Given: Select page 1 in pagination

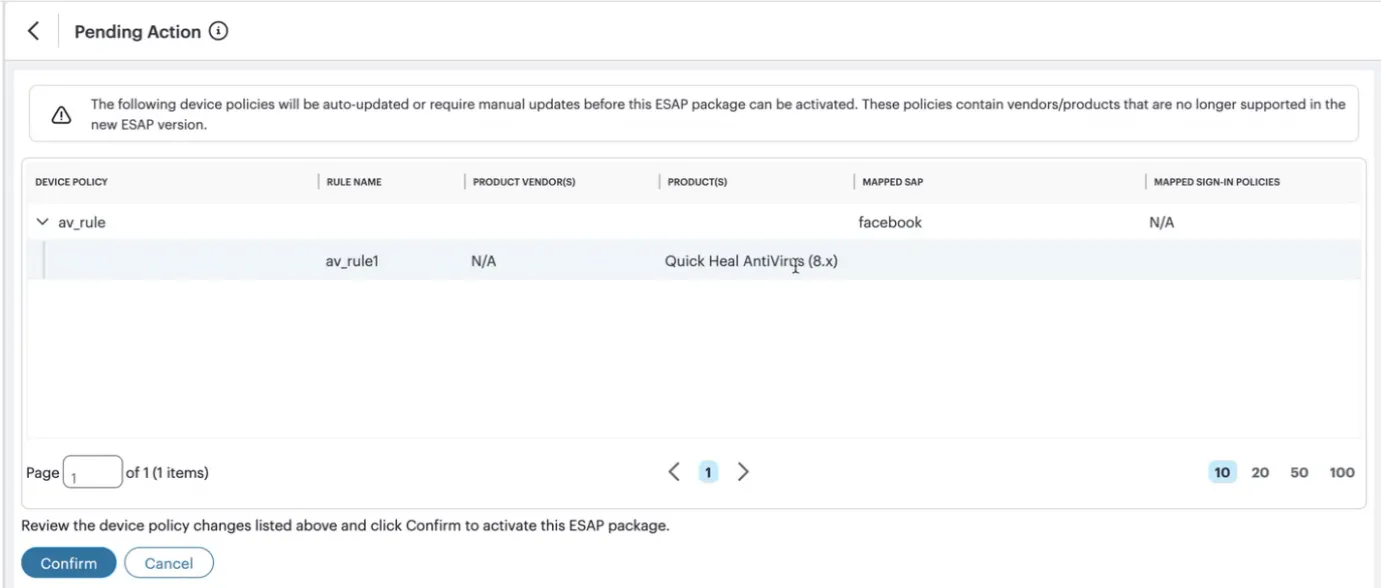Looking at the screenshot, I should tap(708, 472).
